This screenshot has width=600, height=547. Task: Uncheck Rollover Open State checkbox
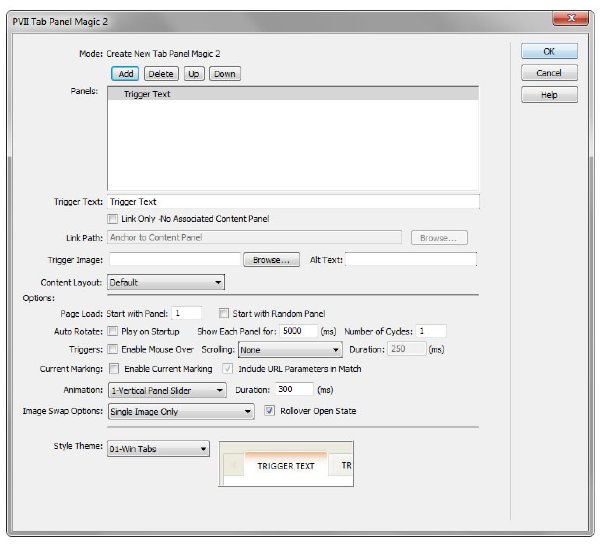click(269, 410)
